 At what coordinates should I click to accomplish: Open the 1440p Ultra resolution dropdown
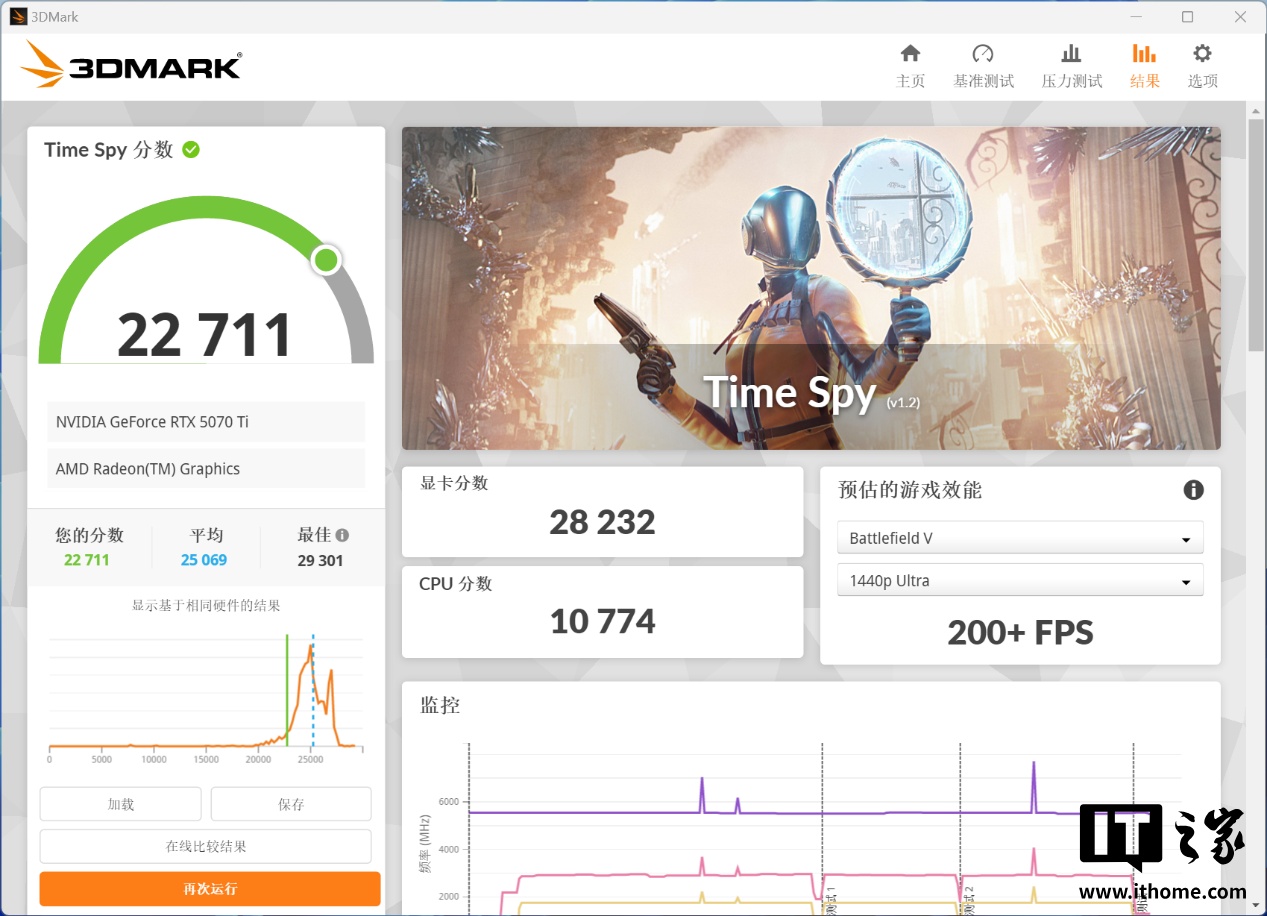point(1019,581)
